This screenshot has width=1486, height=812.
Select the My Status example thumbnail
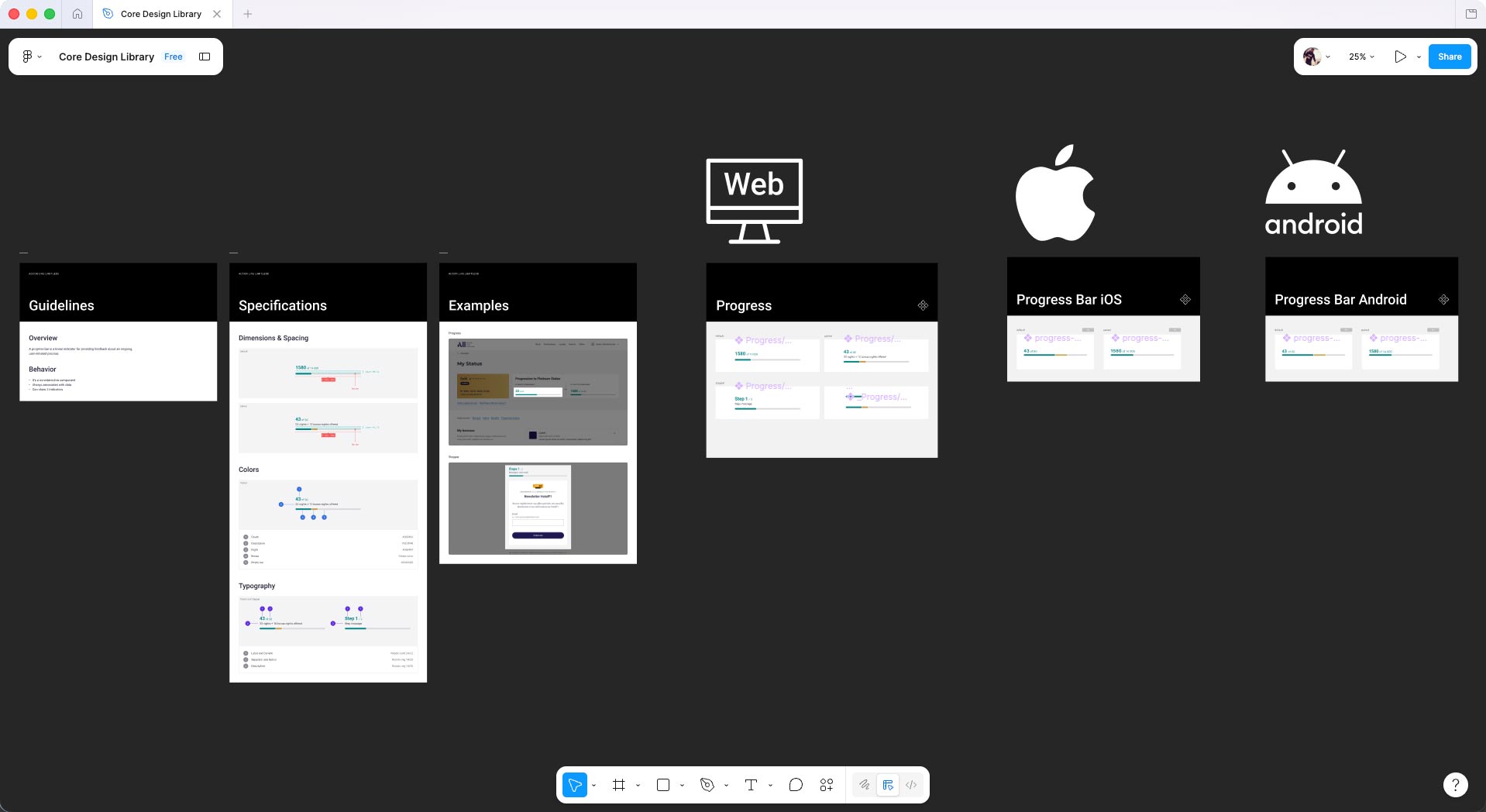pos(538,391)
